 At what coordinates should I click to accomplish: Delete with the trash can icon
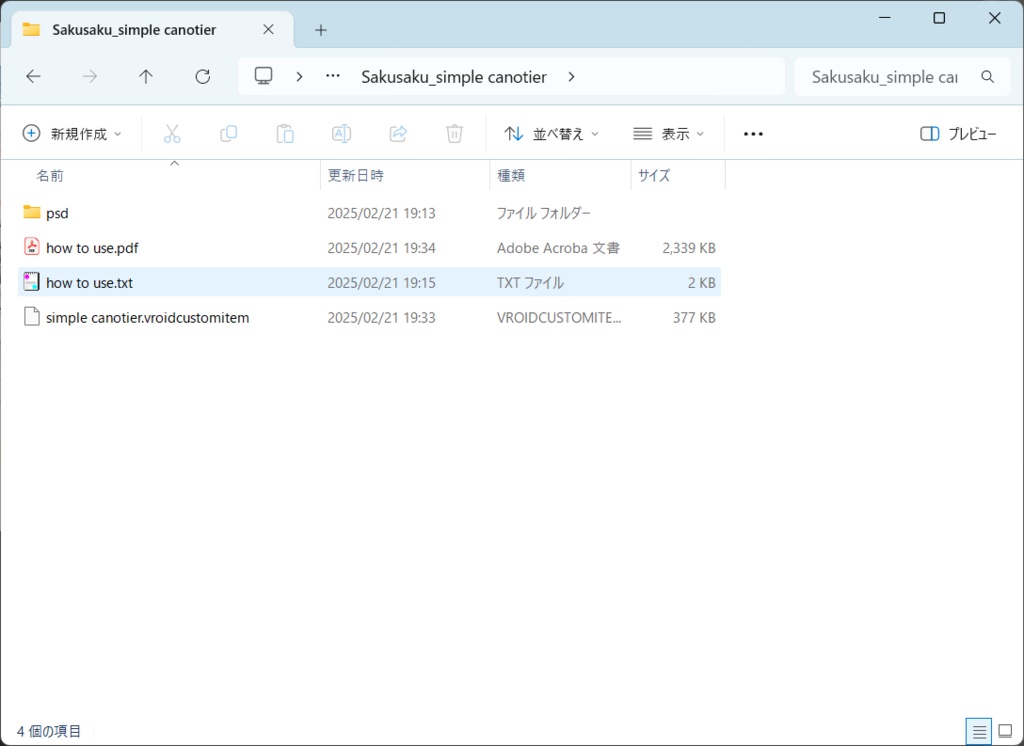455,134
